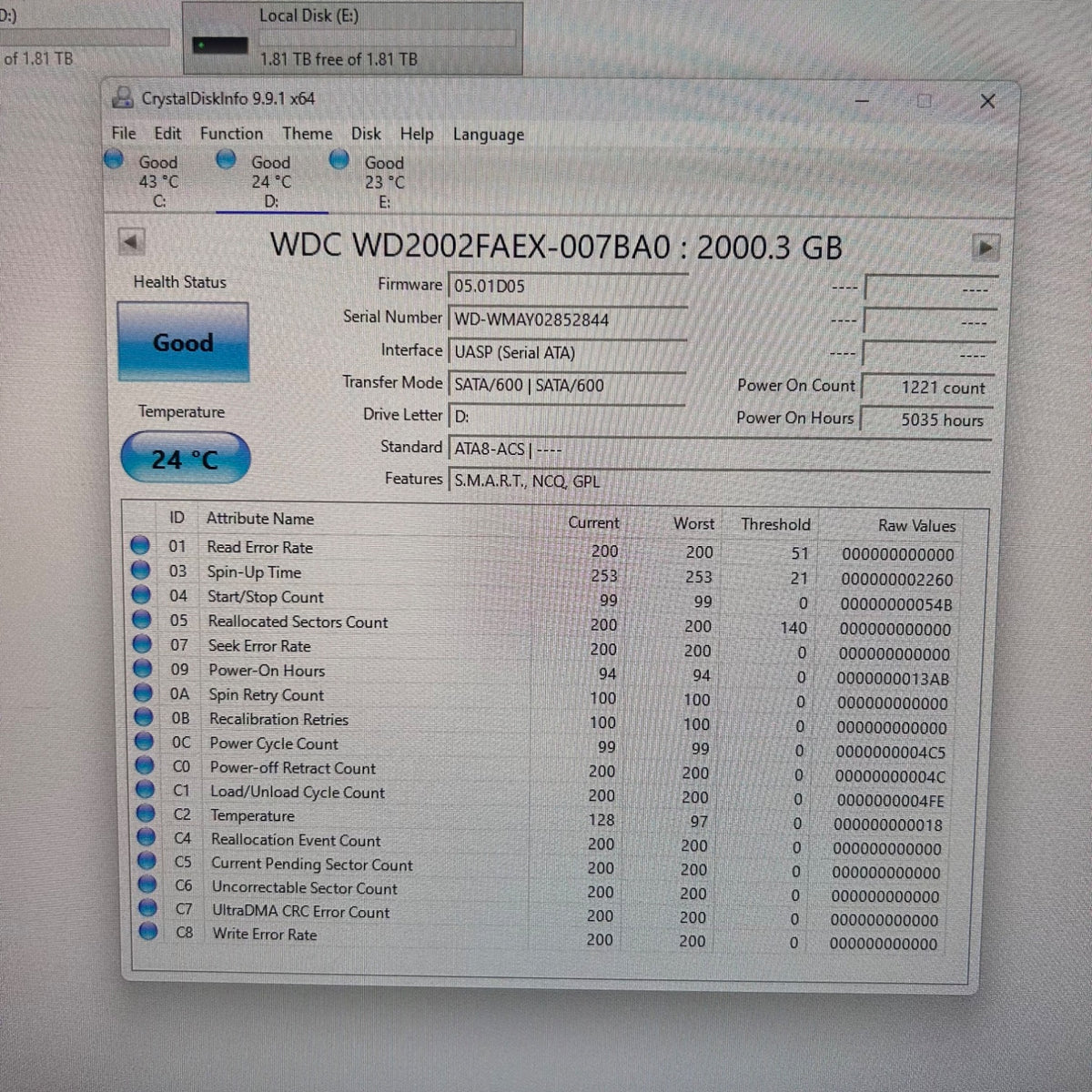Select raw value 0000000004C5 of Power Cycle Count
Image resolution: width=1092 pixels, height=1092 pixels.
[891, 753]
